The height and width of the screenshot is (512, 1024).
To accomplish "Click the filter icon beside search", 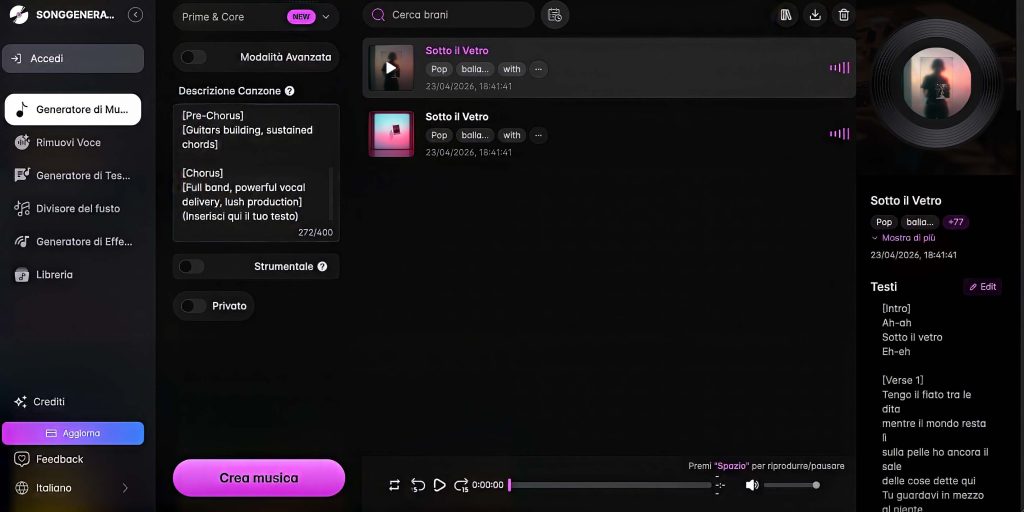I will (x=555, y=15).
